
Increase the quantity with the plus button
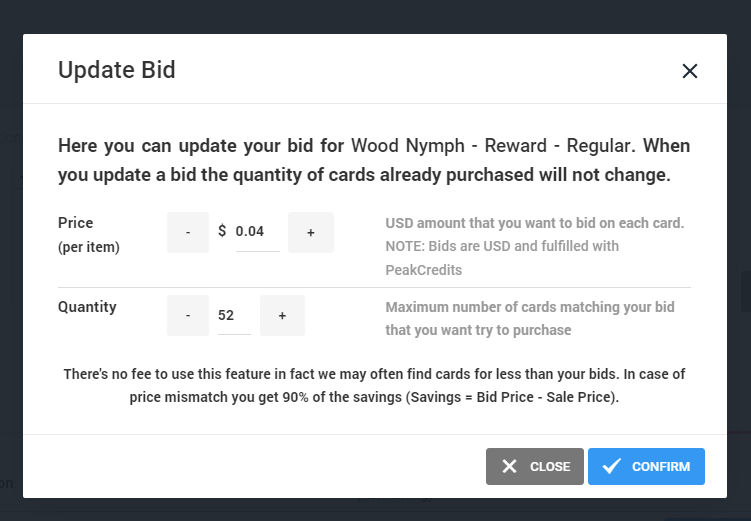pos(282,315)
